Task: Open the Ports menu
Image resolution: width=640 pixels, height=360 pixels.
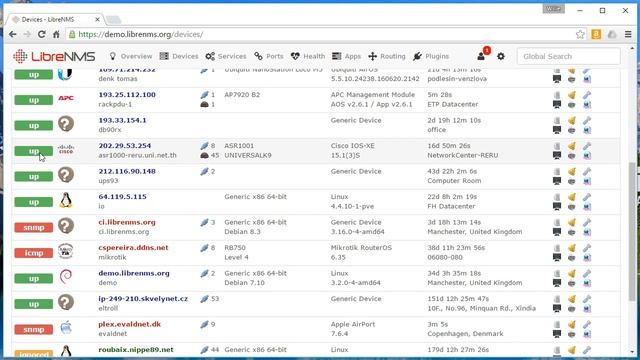Action: click(x=269, y=56)
